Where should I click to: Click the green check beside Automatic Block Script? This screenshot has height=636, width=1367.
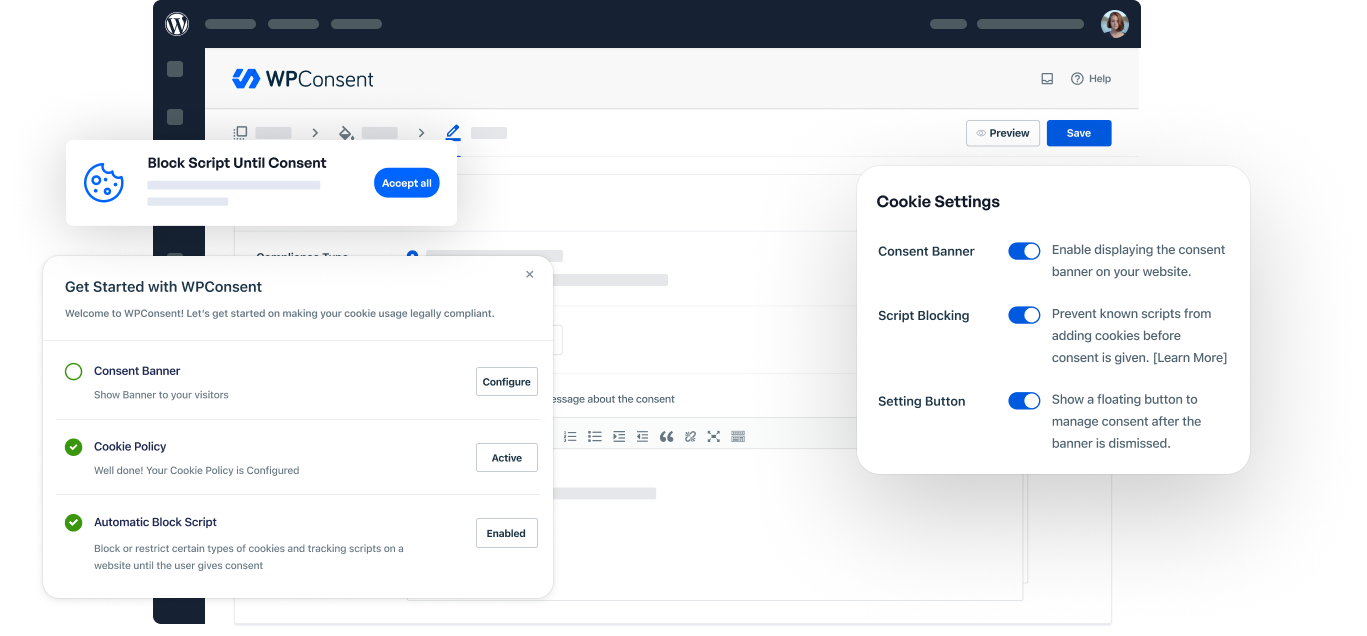(74, 523)
